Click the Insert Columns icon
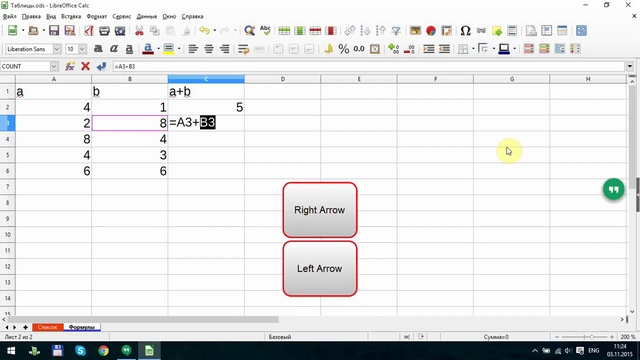Screen dimensions: 640x360 click(x=300, y=31)
